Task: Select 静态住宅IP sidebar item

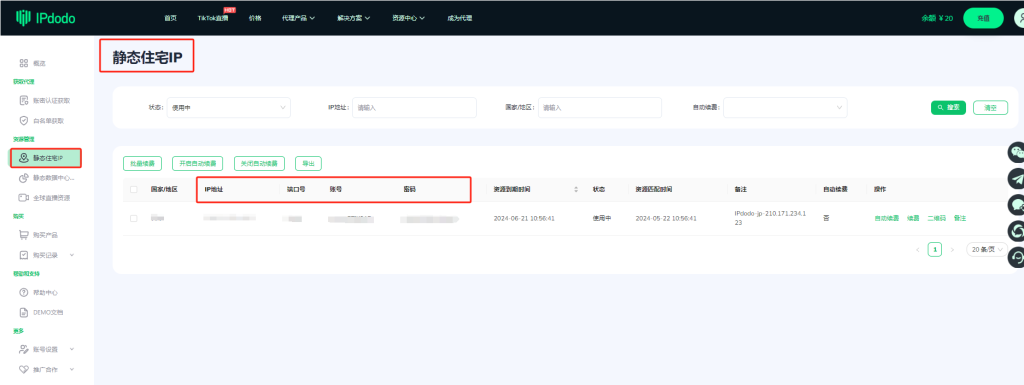Action: [x=45, y=158]
